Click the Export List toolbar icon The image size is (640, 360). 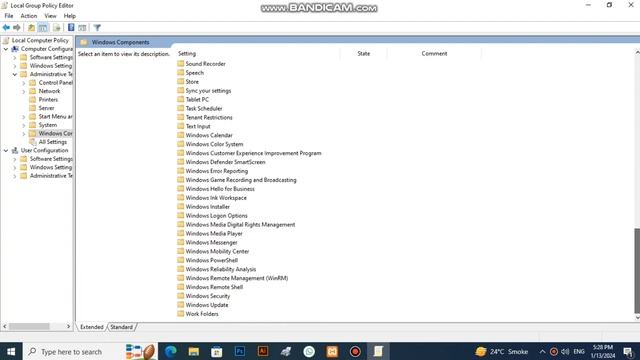[57, 28]
